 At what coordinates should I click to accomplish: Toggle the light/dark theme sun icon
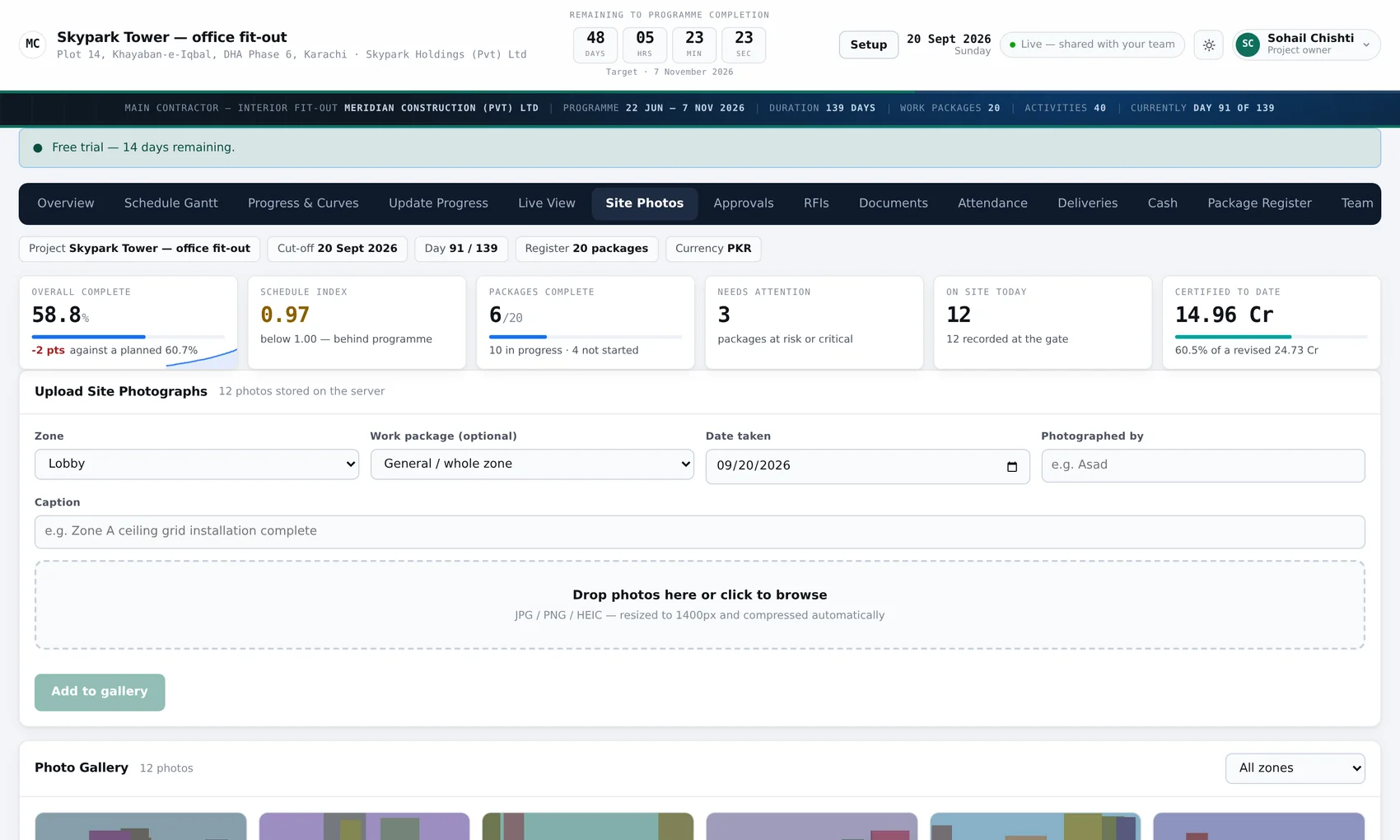pos(1208,44)
